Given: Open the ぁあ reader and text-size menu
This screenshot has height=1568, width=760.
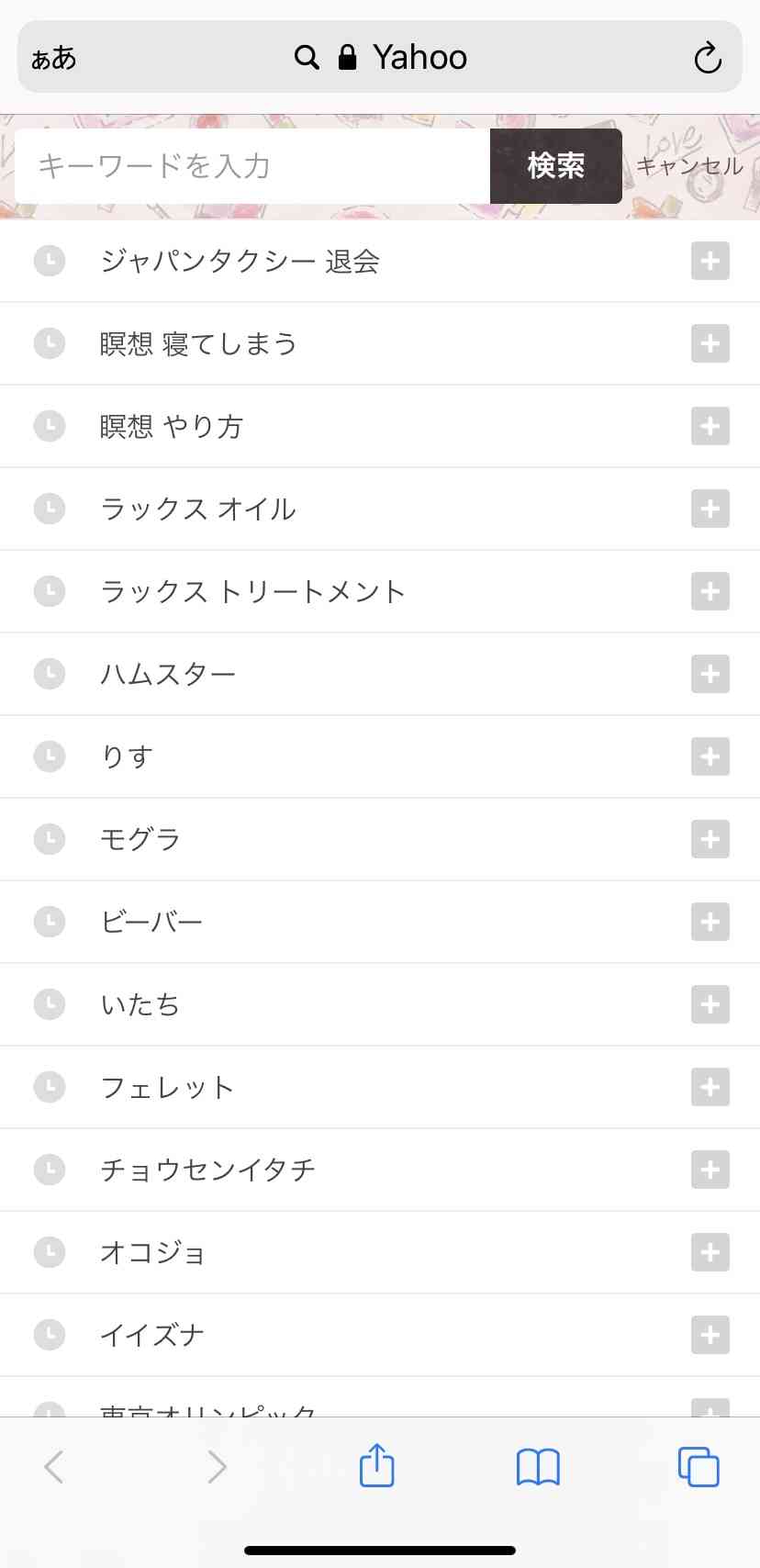Looking at the screenshot, I should 54,59.
